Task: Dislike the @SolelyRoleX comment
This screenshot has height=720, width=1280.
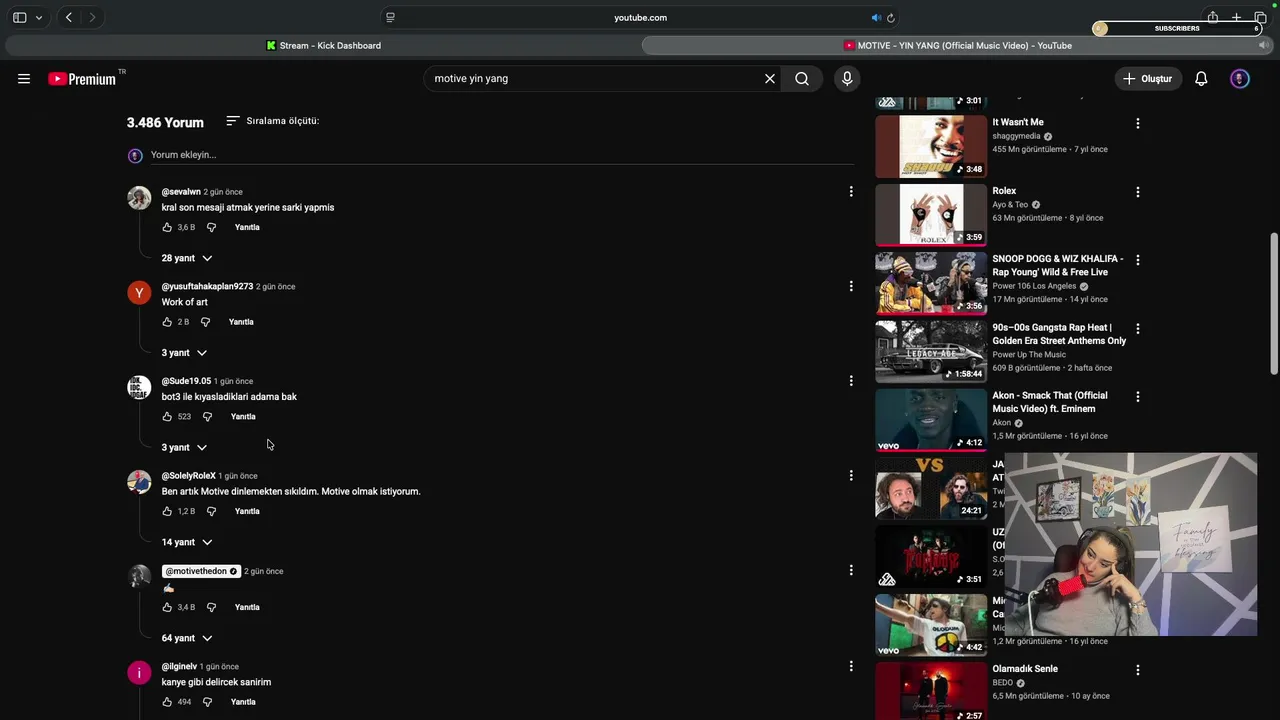Action: click(x=211, y=511)
